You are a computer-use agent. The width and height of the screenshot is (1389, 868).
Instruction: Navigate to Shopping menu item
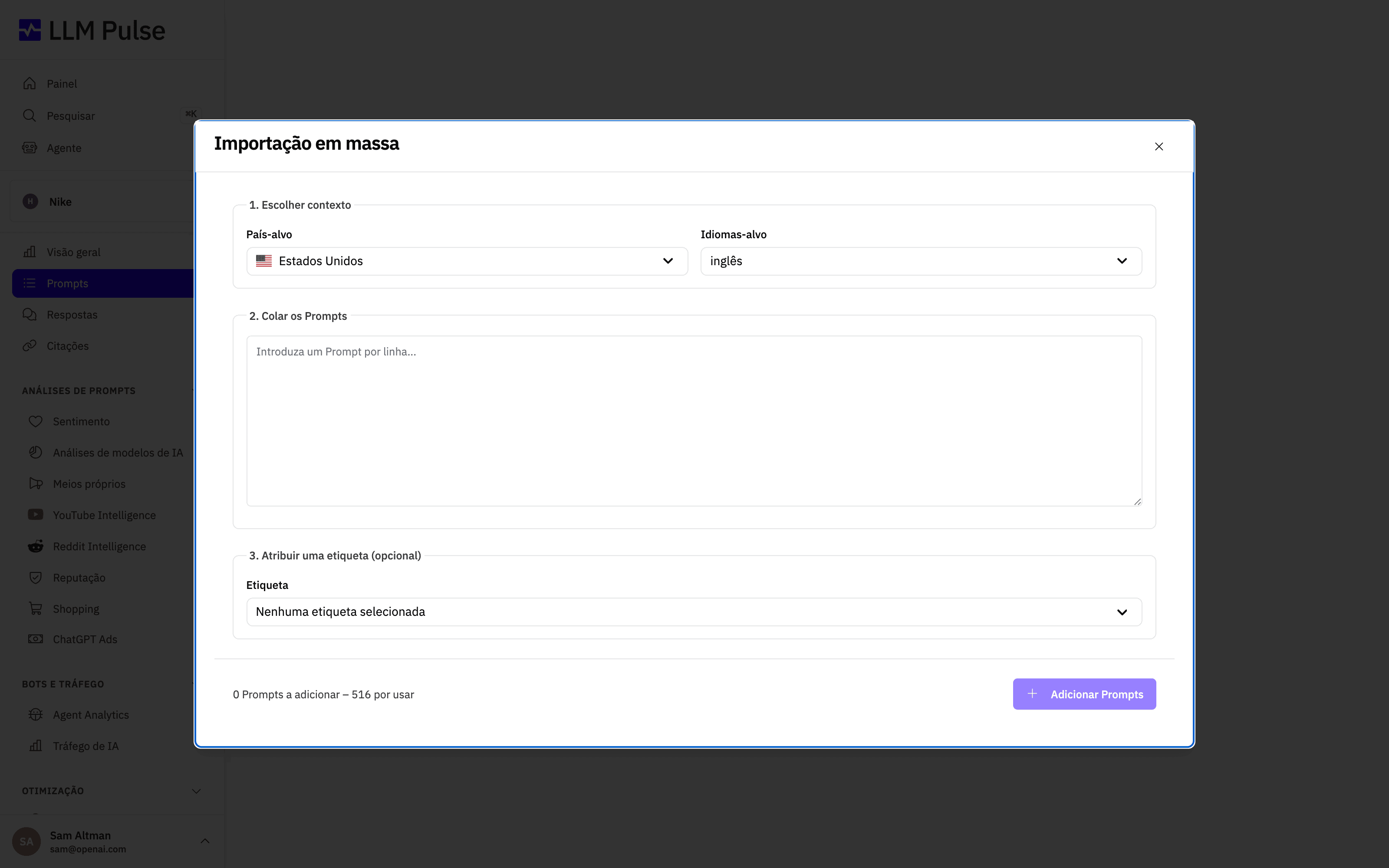click(x=76, y=608)
